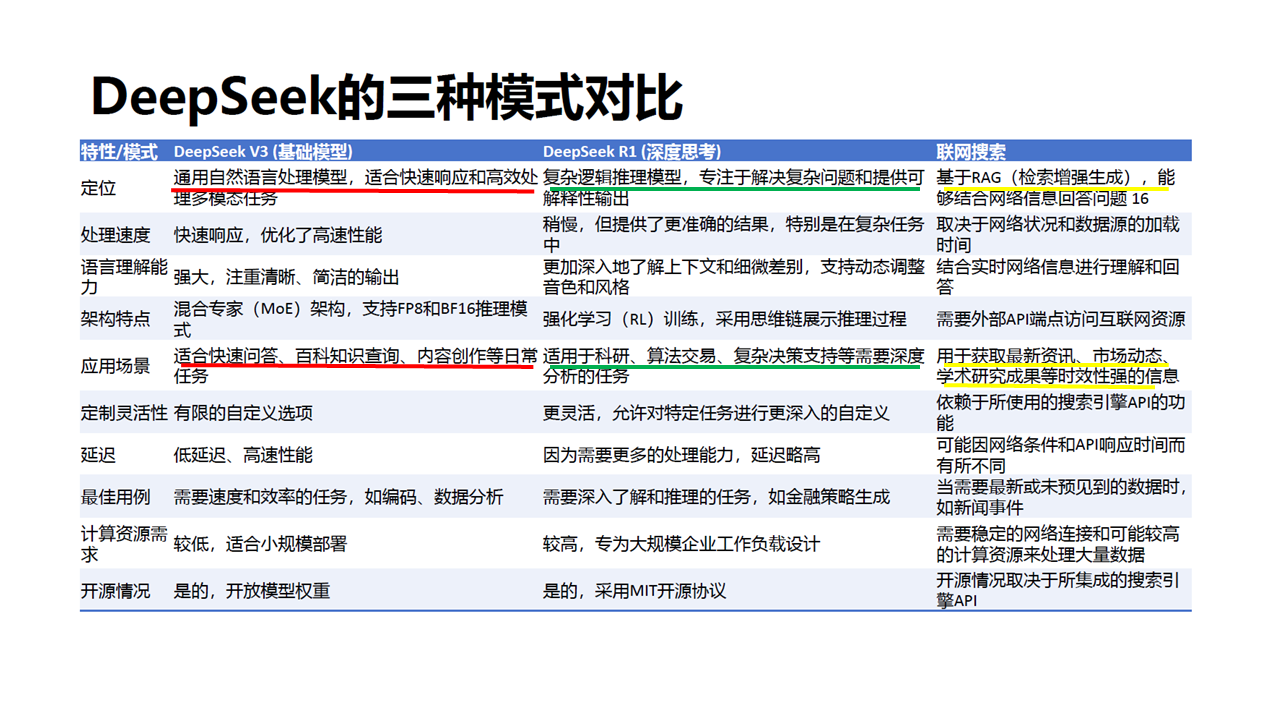Click cell 是的，开放模型权重
The image size is (1280, 720).
click(252, 591)
